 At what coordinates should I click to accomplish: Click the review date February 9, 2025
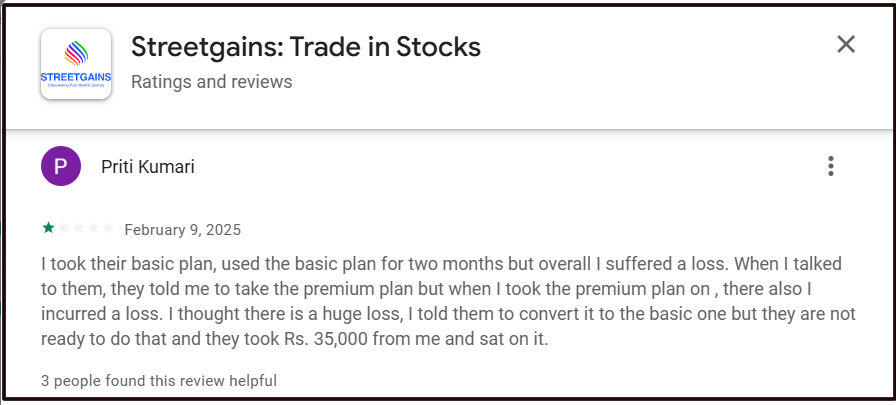click(x=183, y=230)
